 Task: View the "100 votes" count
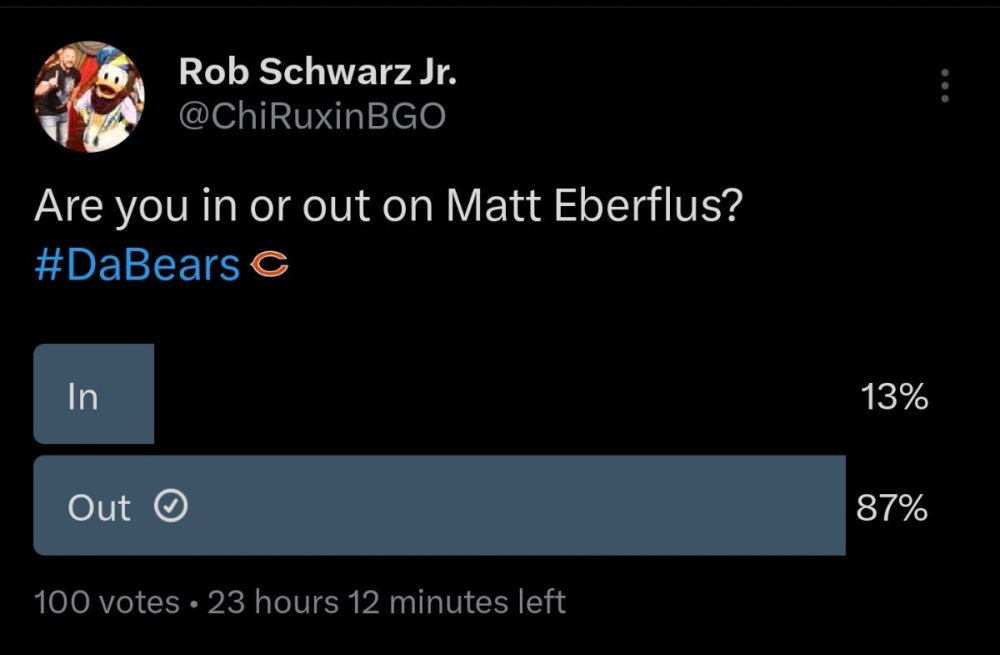[106, 603]
